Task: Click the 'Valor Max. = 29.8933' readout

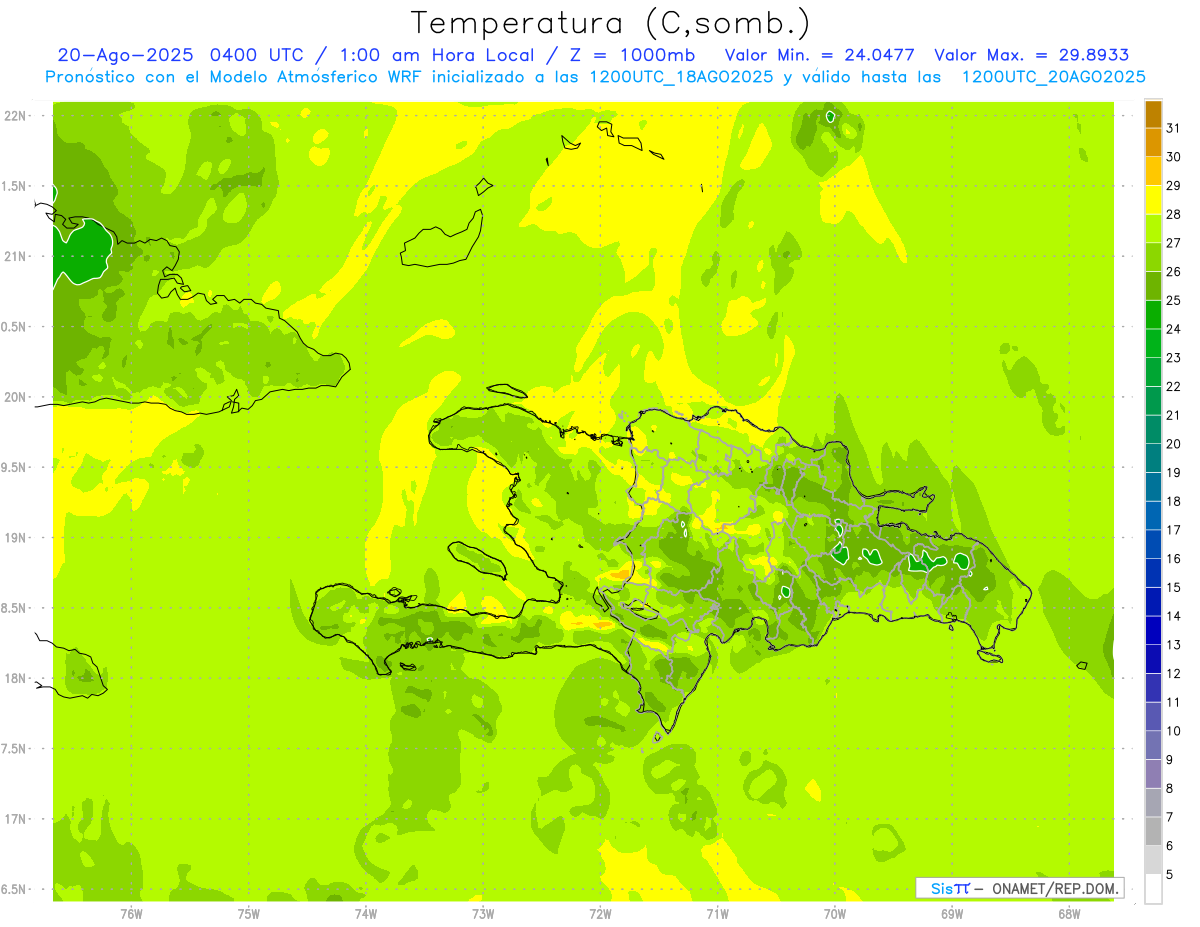Action: coord(1031,55)
